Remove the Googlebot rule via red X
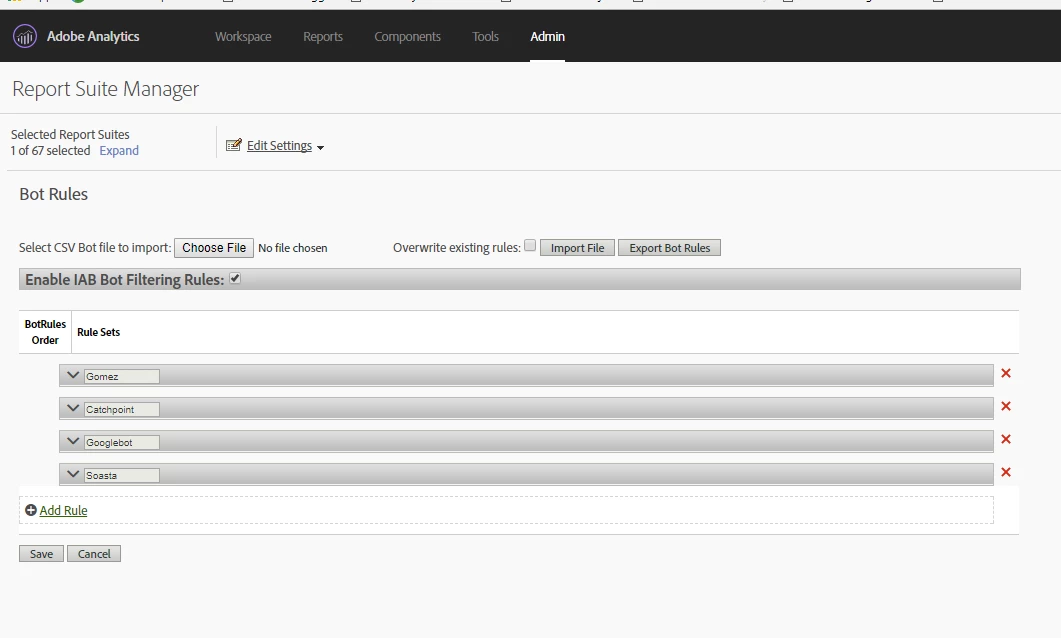Image resolution: width=1061 pixels, height=638 pixels. coord(1006,439)
